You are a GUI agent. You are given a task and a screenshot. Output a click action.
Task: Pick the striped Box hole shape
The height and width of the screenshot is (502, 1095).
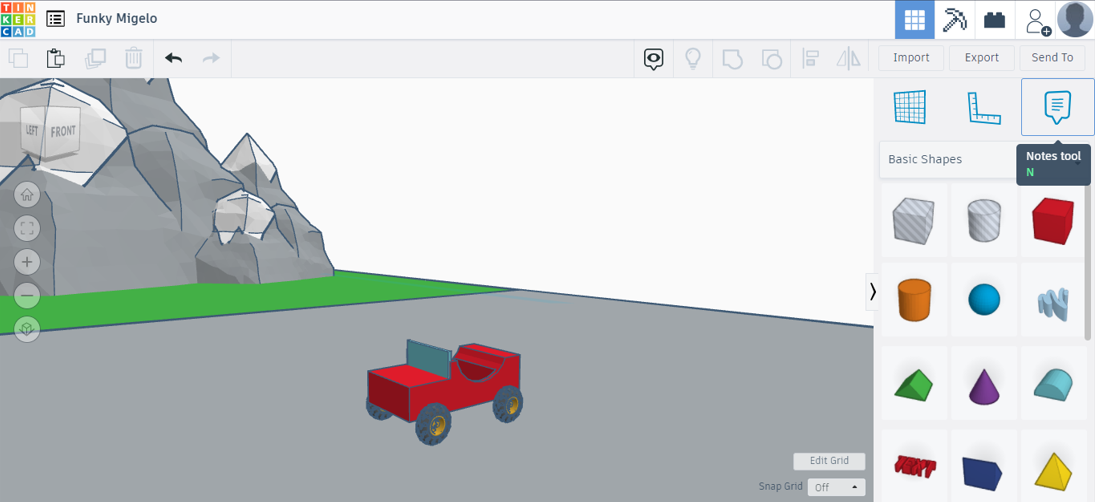click(x=913, y=220)
